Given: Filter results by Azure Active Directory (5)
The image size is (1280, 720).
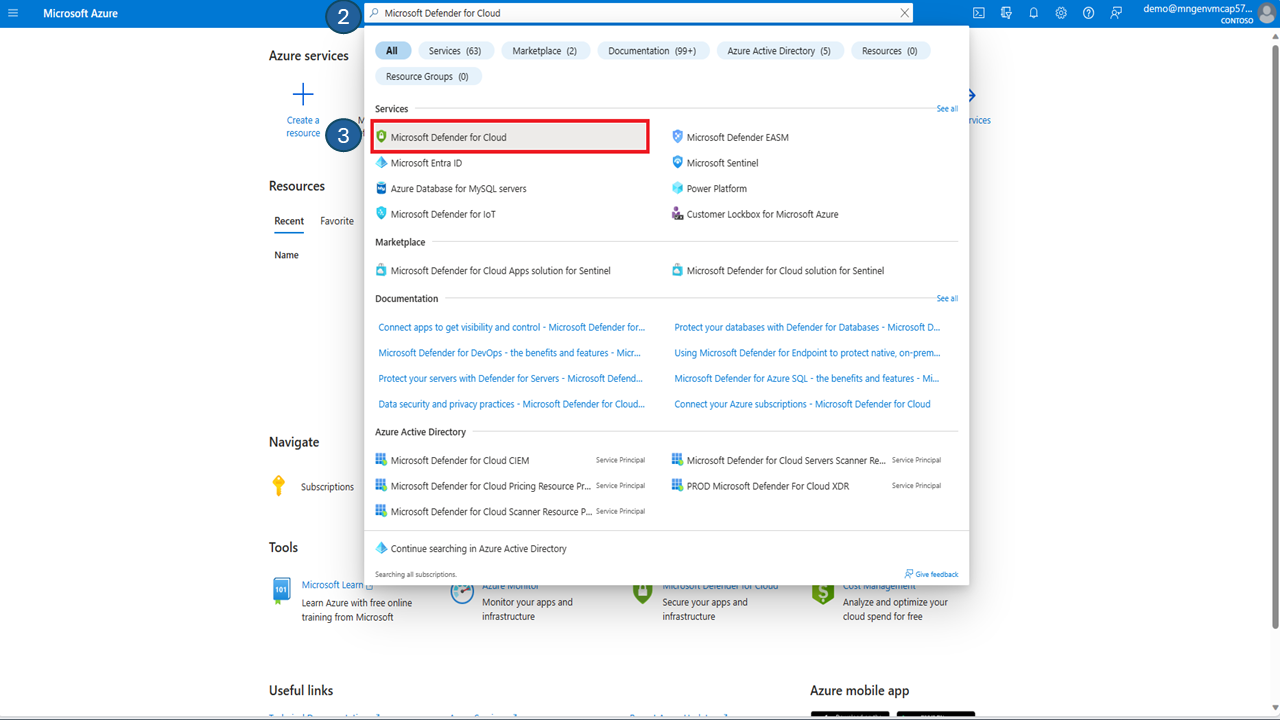Looking at the screenshot, I should [779, 51].
